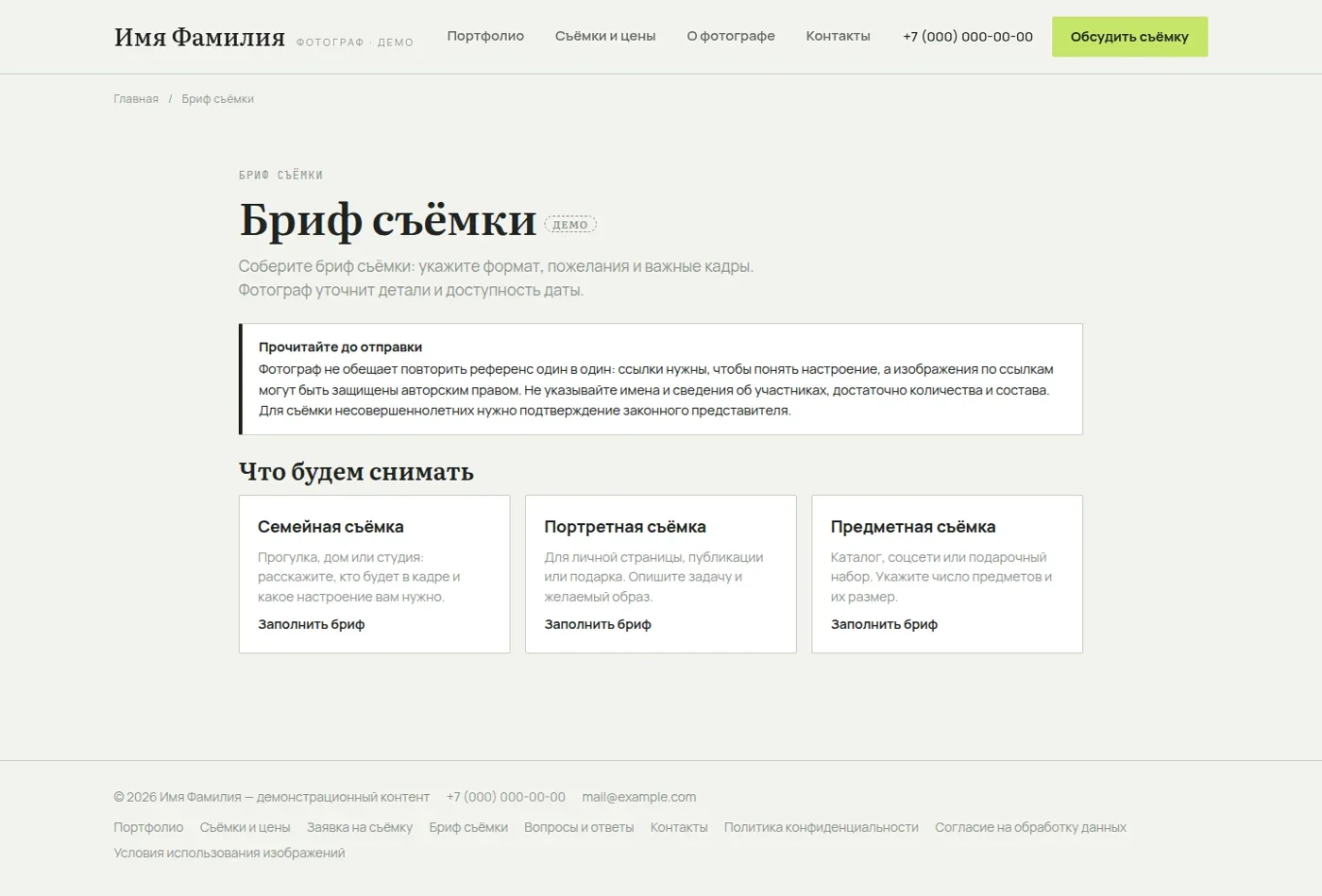Open the Вопросы и ответы footer link
The image size is (1322, 896).
[x=579, y=827]
